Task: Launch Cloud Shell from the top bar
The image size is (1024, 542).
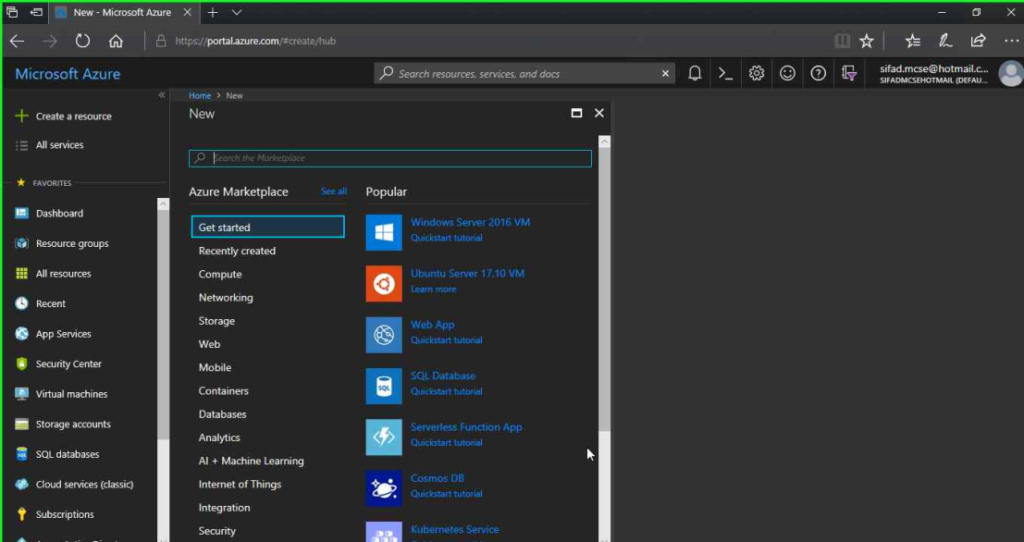Action: click(x=726, y=74)
